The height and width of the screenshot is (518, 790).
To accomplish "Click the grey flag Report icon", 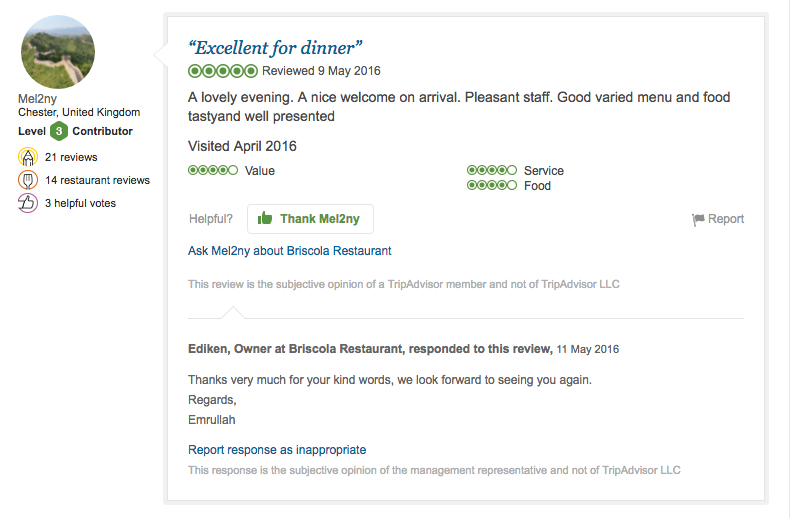I will pyautogui.click(x=698, y=219).
